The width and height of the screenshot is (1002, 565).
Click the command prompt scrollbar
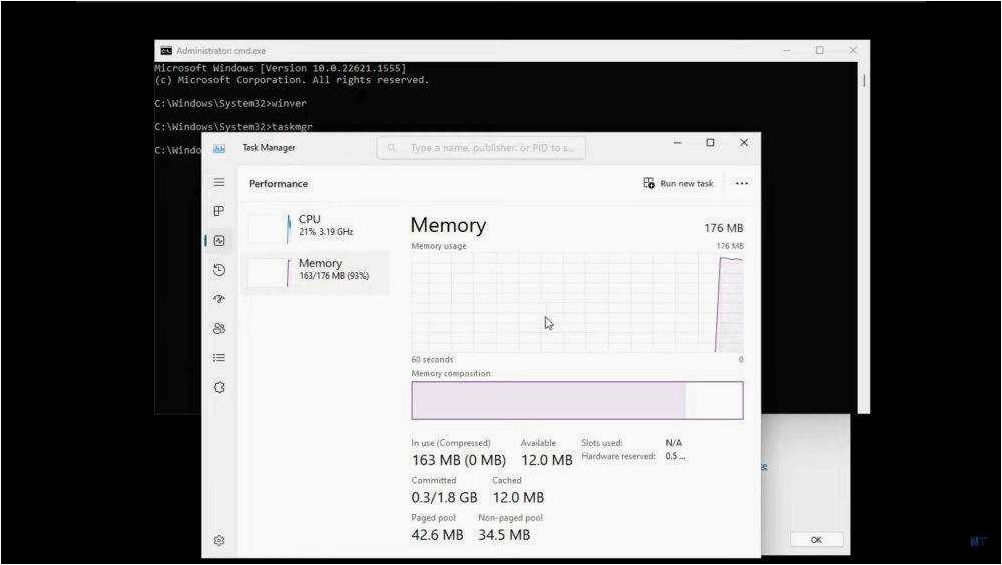pyautogui.click(x=864, y=236)
